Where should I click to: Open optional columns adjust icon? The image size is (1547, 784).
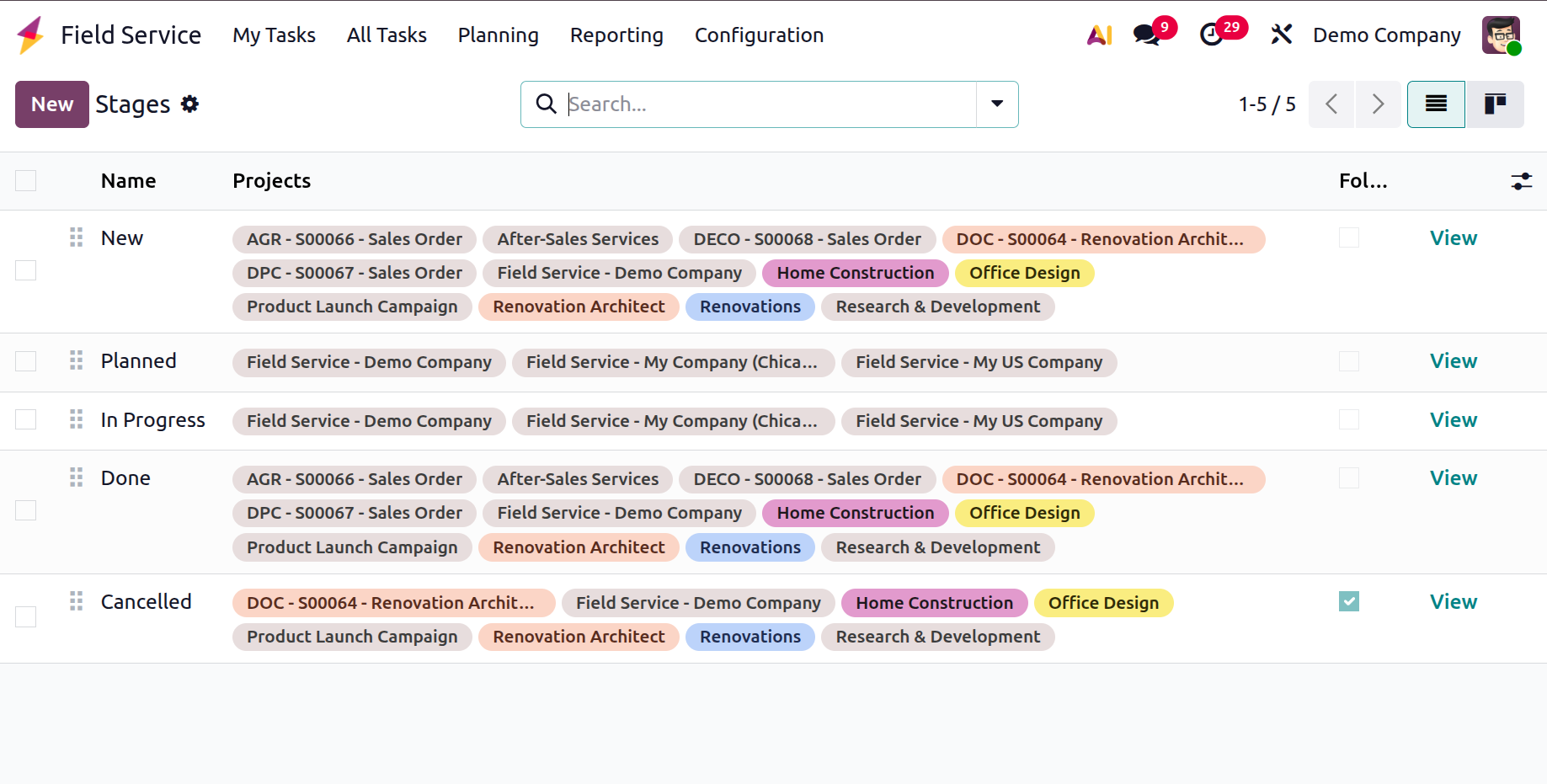pyautogui.click(x=1521, y=181)
